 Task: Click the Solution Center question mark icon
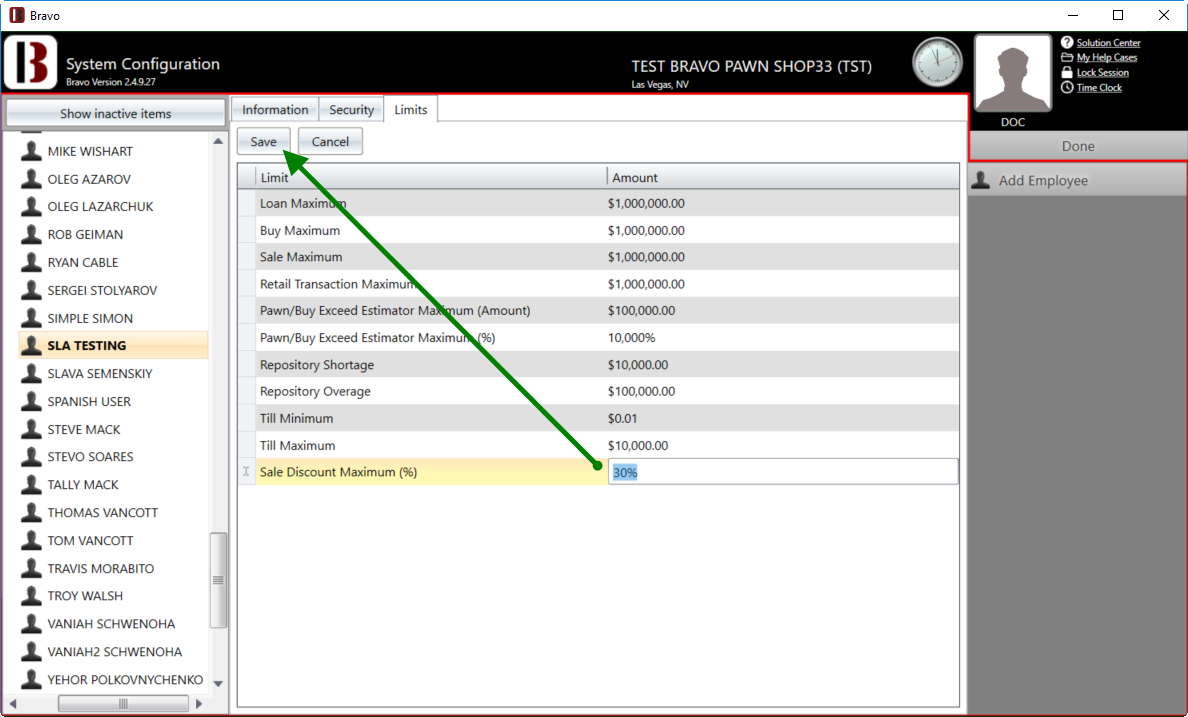pyautogui.click(x=1067, y=42)
